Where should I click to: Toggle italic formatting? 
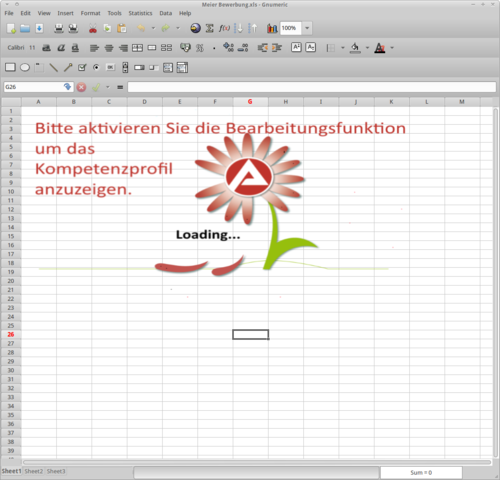(61, 48)
